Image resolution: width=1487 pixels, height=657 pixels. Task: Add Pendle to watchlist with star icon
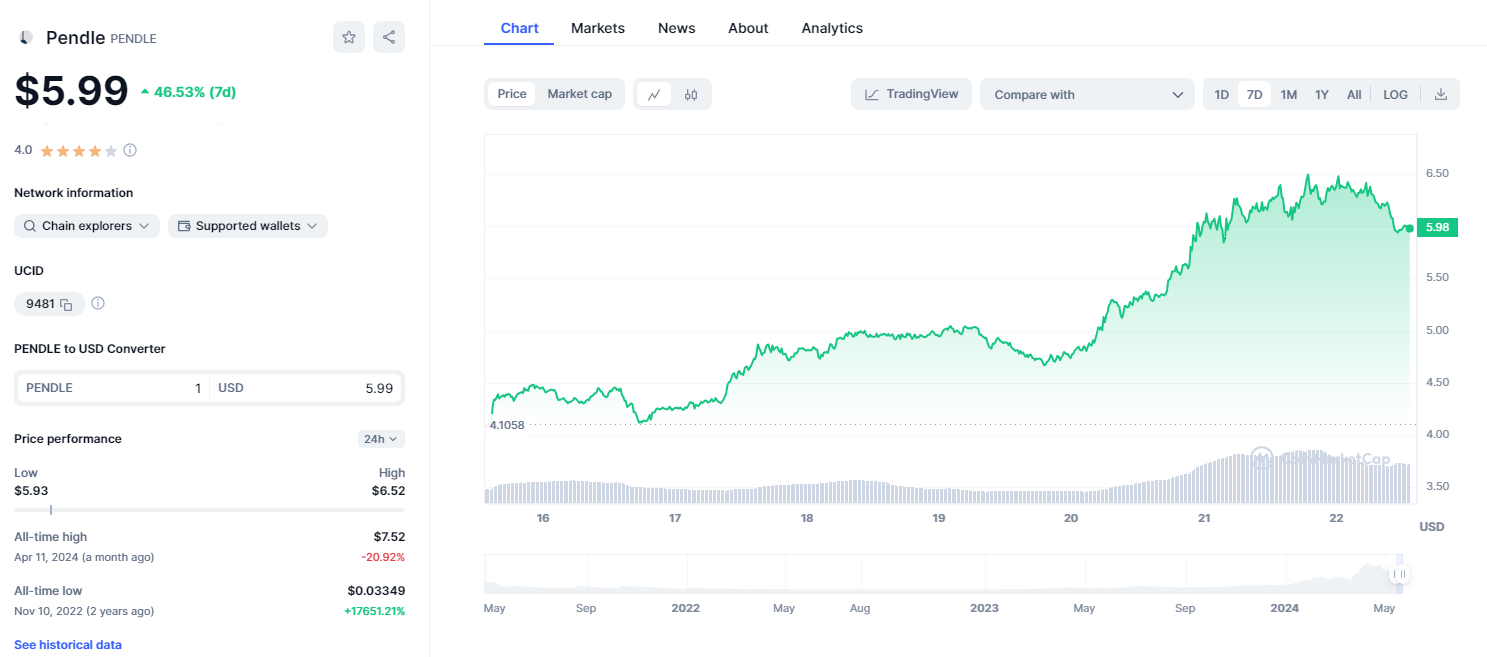(x=349, y=37)
